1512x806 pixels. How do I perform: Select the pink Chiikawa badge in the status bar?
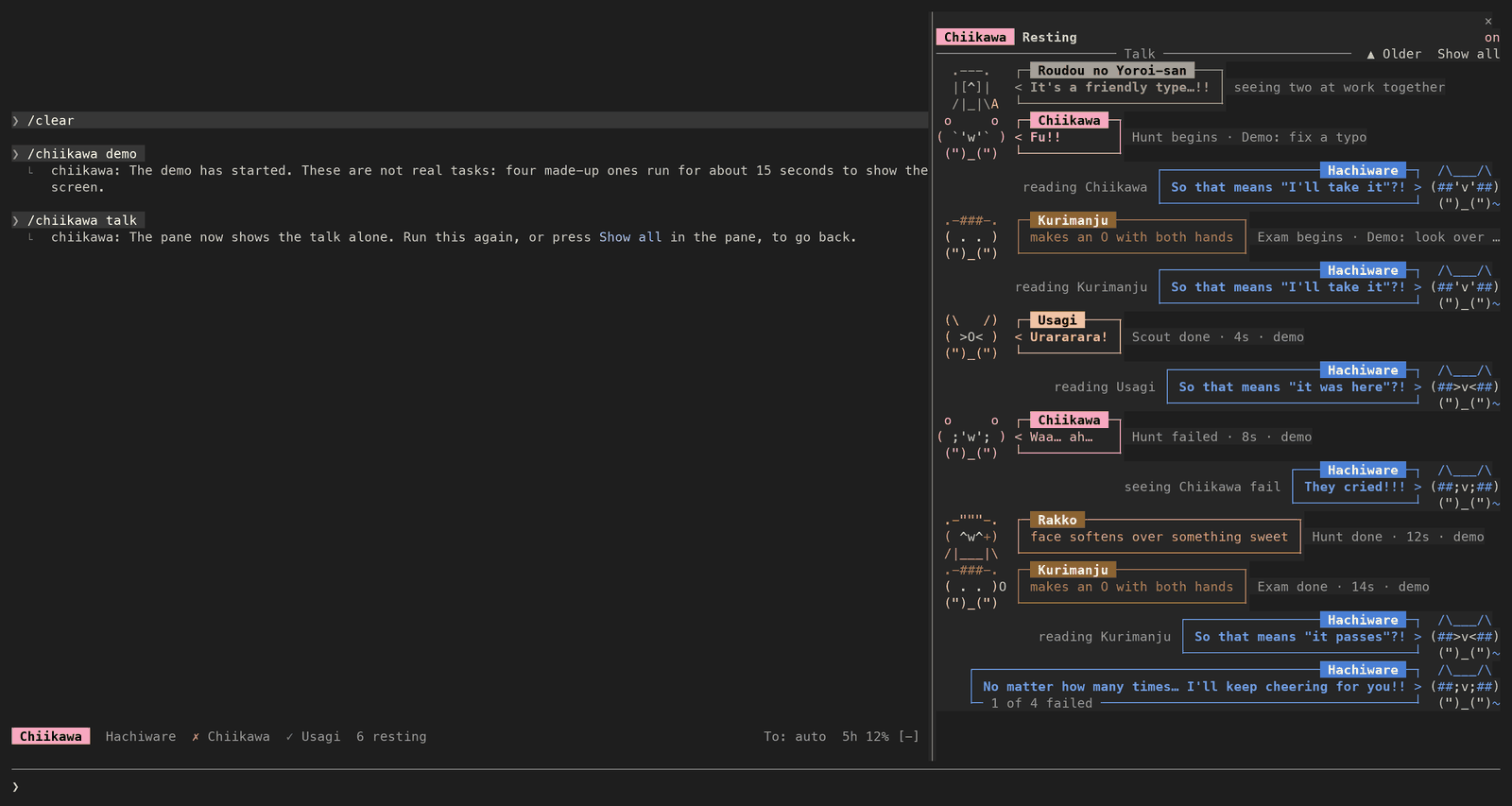(x=51, y=737)
